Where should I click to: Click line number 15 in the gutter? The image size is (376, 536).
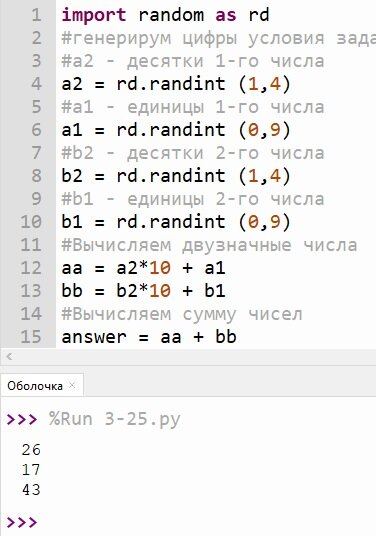31,337
